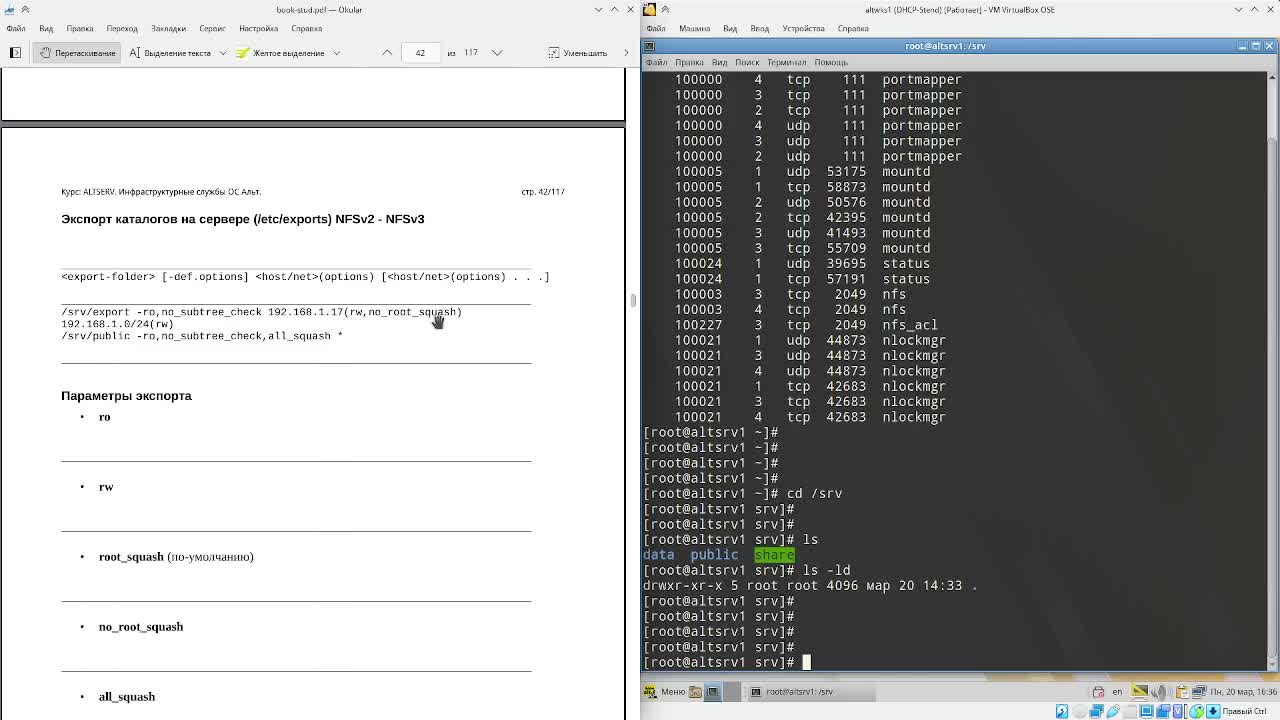Open Okular Переход menu

coord(122,28)
